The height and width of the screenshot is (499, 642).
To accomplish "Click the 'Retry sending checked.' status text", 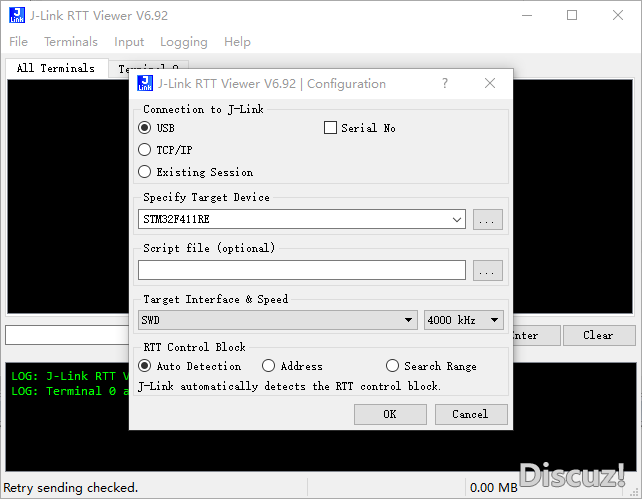I will (70, 488).
